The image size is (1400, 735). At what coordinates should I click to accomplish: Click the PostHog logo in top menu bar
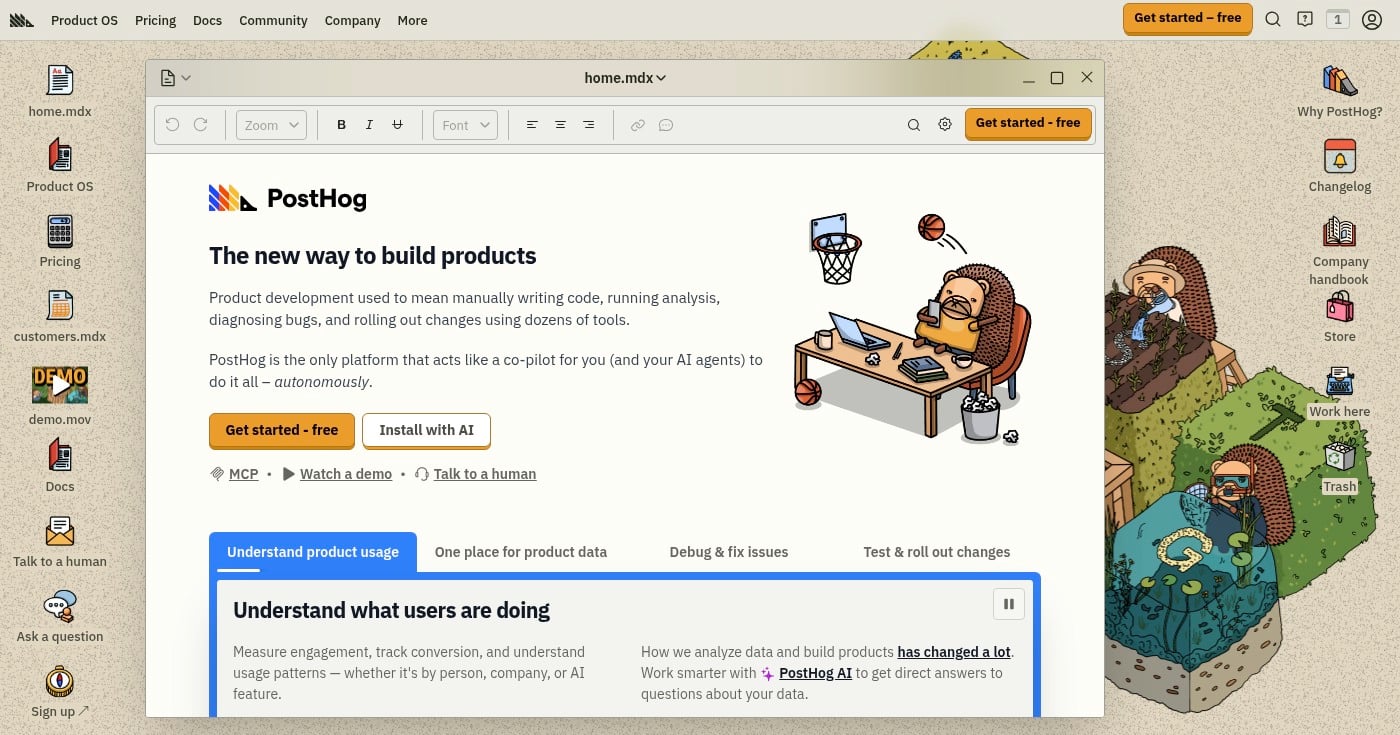23,20
